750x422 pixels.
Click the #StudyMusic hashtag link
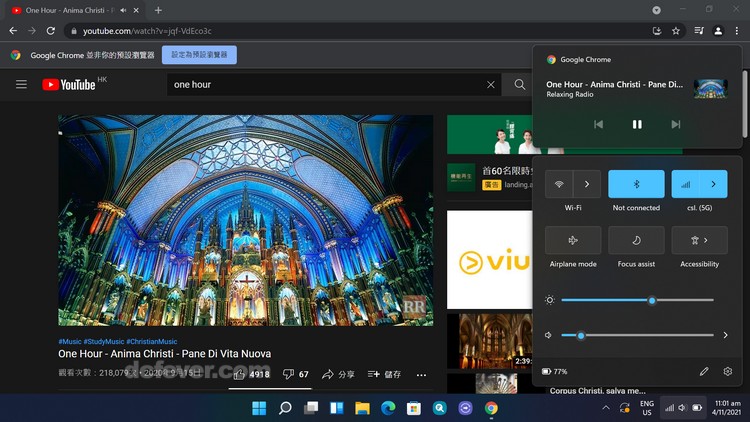point(103,342)
